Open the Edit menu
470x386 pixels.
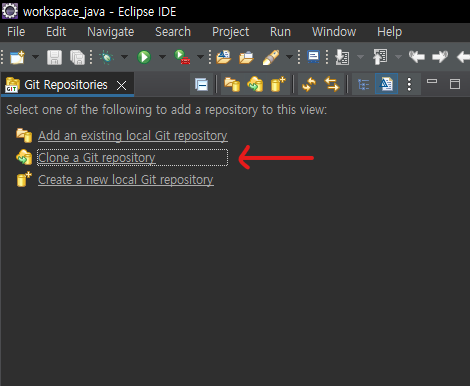(x=56, y=32)
